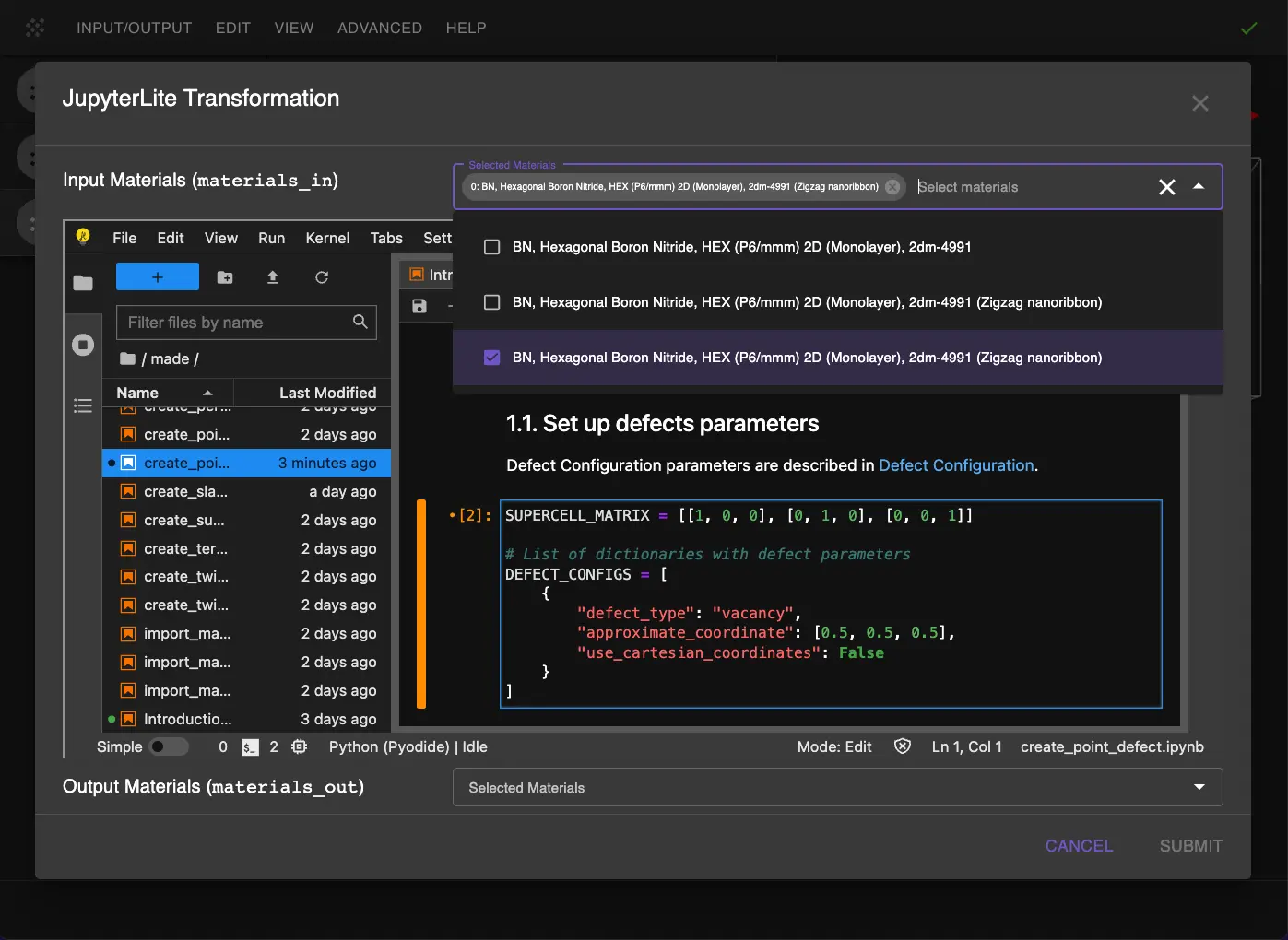The image size is (1288, 940).
Task: Toggle the Simple mode switch
Action: 169,746
